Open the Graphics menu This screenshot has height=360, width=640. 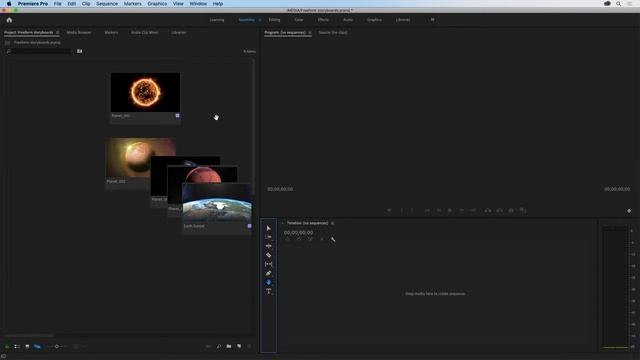pyautogui.click(x=157, y=4)
